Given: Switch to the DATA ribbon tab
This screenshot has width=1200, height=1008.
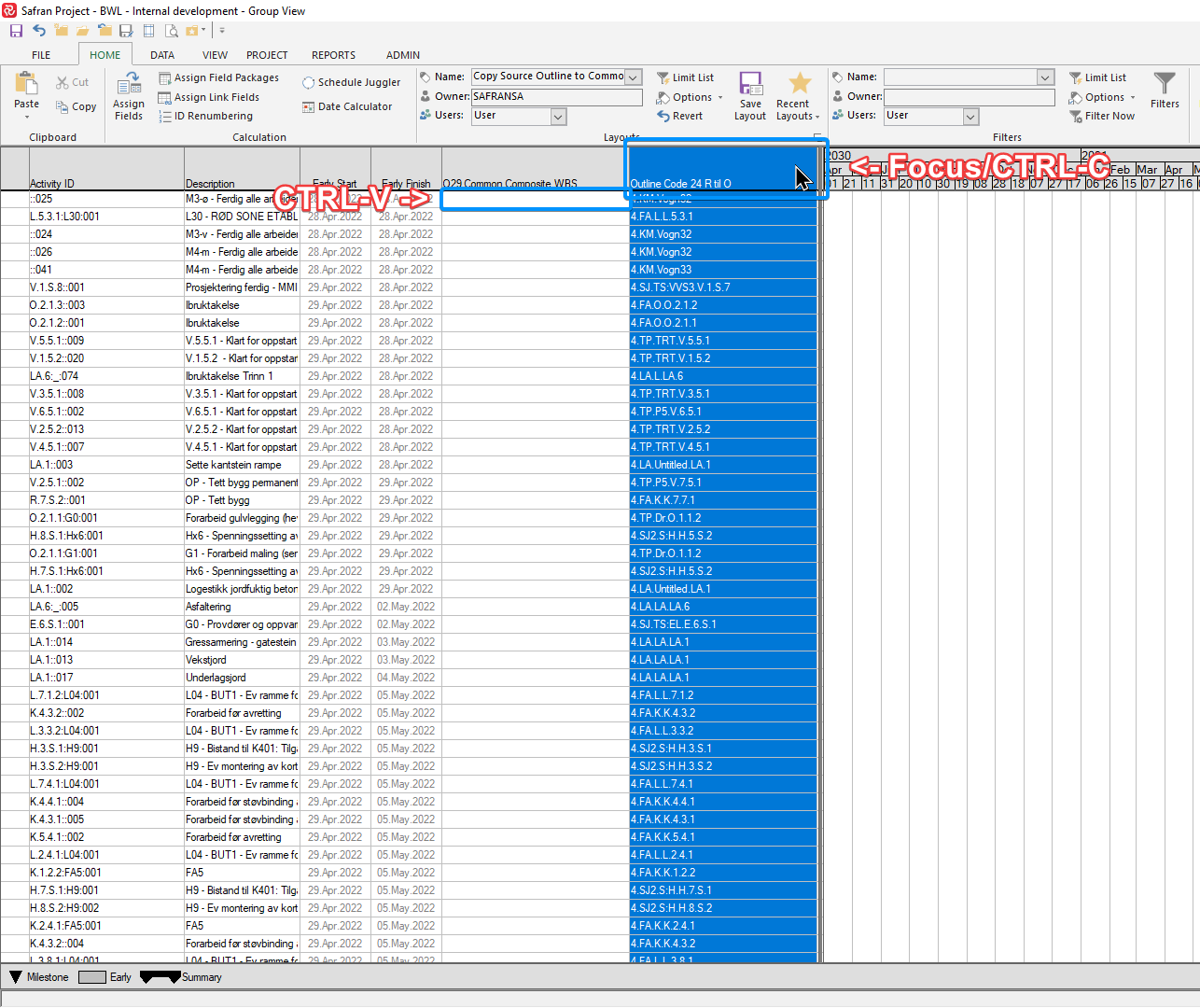Looking at the screenshot, I should [x=162, y=55].
